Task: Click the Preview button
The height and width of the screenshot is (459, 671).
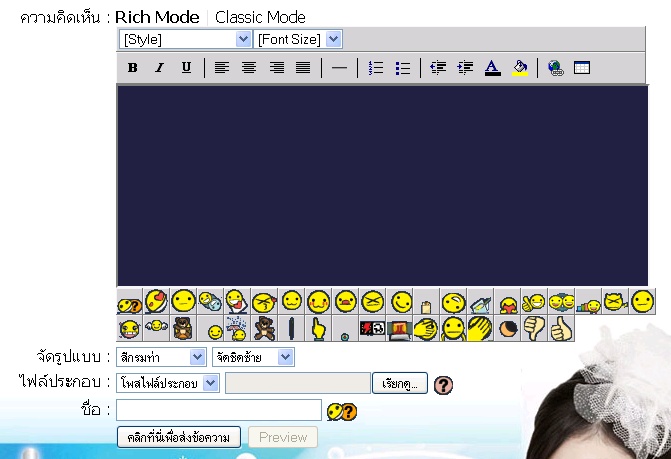Action: (283, 437)
